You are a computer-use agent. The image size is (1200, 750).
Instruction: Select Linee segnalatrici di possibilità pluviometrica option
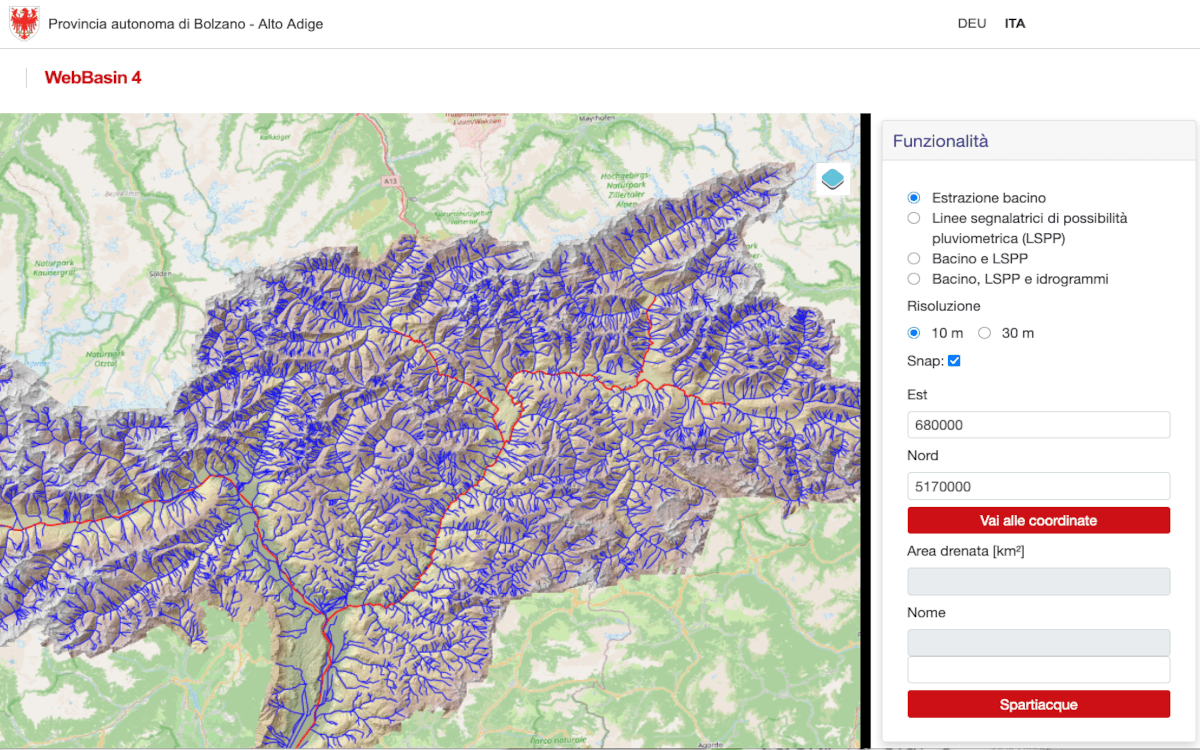[913, 218]
